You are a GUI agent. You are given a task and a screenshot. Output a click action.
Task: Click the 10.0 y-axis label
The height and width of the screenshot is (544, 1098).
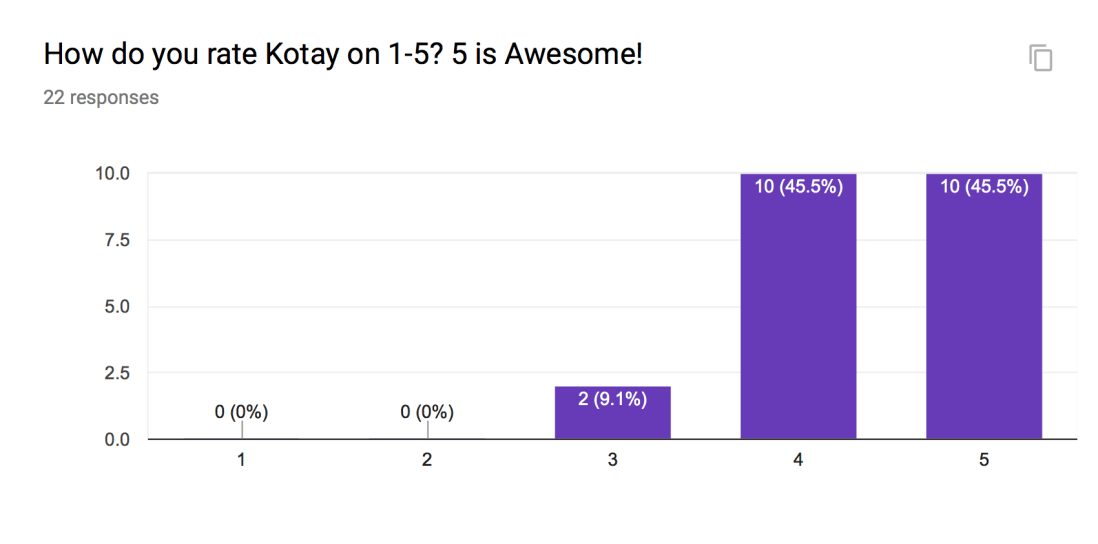coord(112,173)
